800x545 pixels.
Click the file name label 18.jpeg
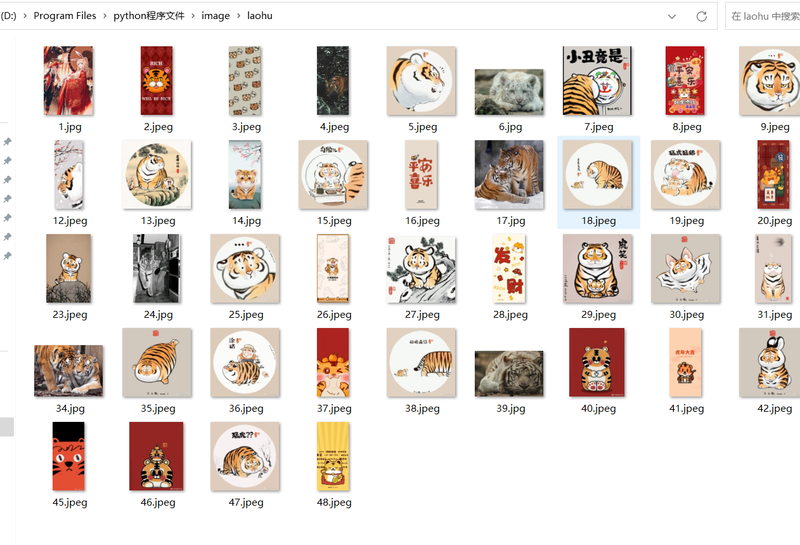598,220
